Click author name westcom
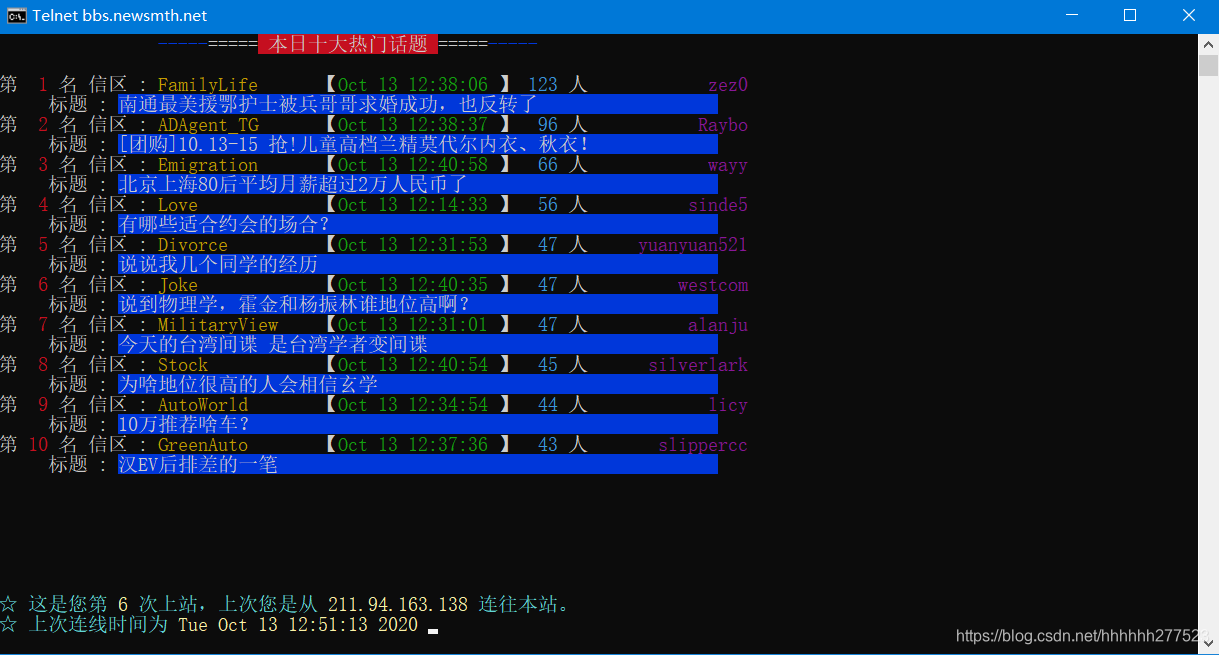 713,285
